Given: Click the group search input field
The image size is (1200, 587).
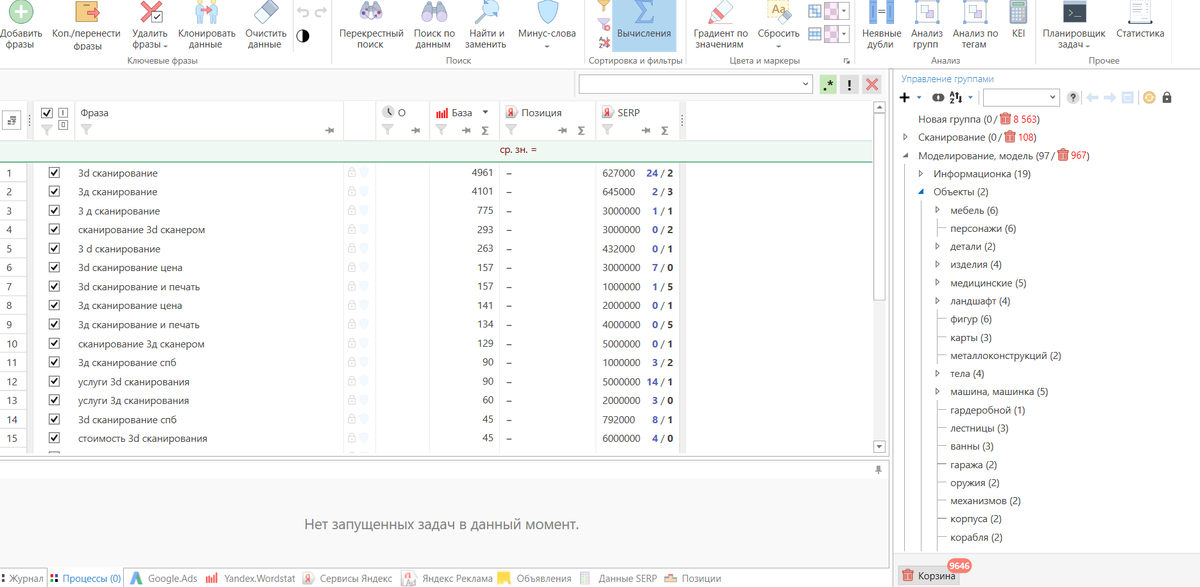Looking at the screenshot, I should pos(1020,97).
